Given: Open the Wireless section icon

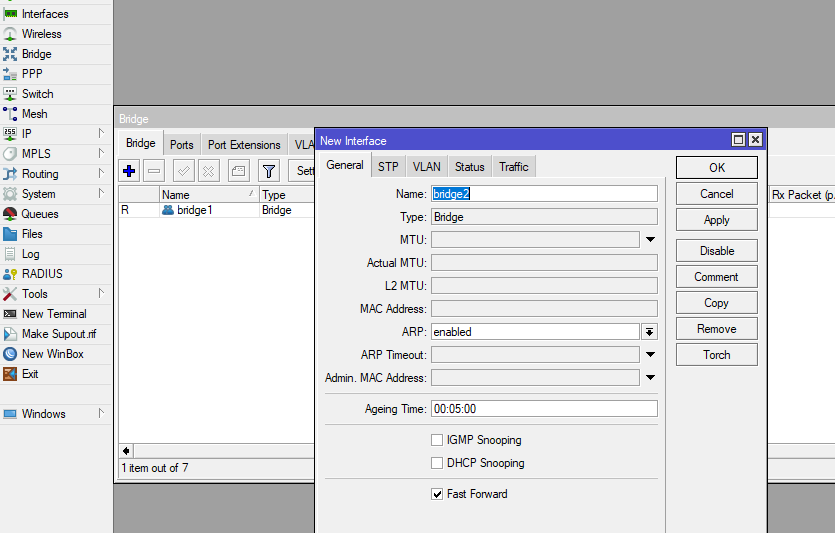Looking at the screenshot, I should point(10,34).
